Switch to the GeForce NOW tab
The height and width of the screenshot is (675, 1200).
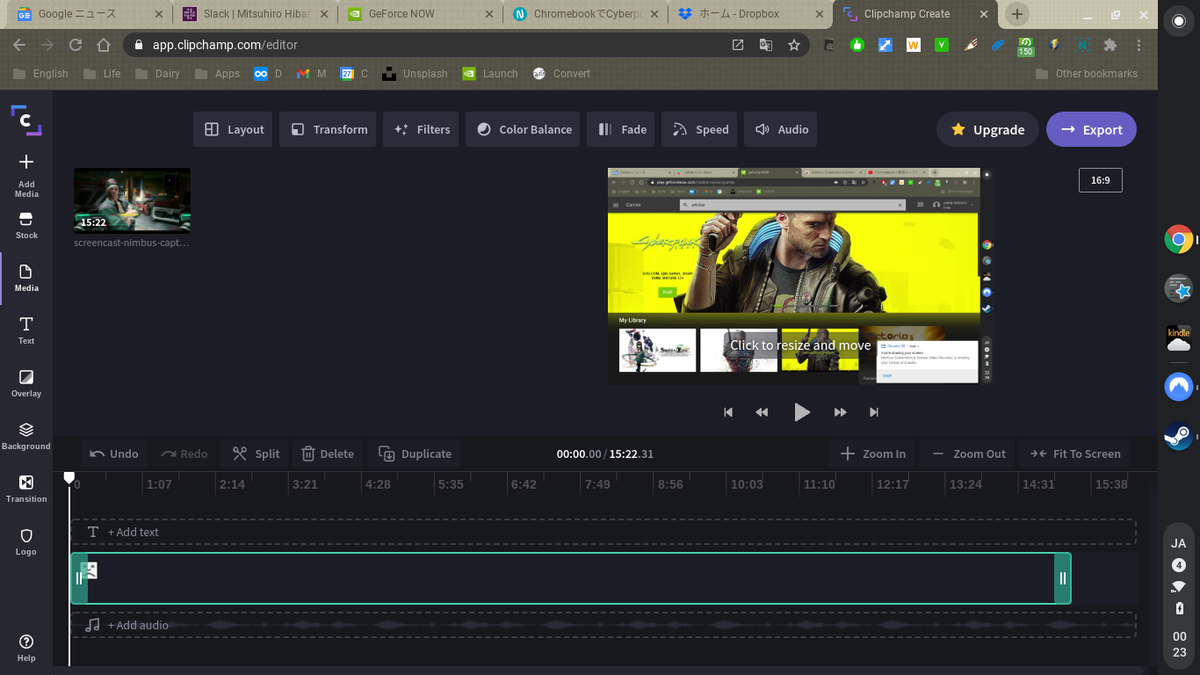[418, 14]
